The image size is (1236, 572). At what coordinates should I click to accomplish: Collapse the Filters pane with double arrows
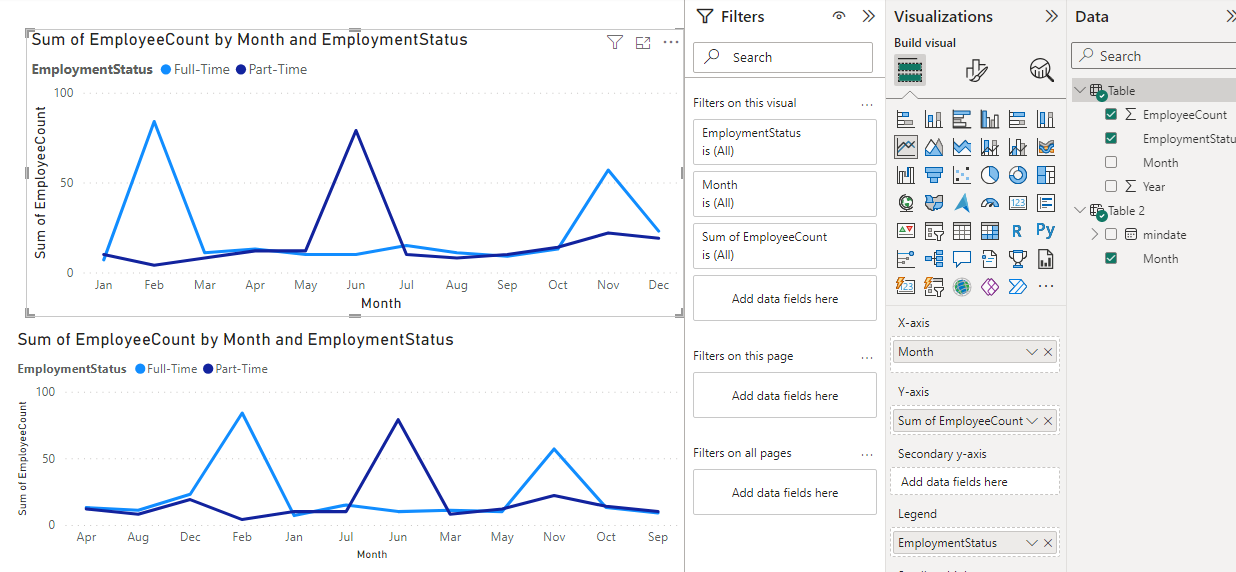pos(868,16)
